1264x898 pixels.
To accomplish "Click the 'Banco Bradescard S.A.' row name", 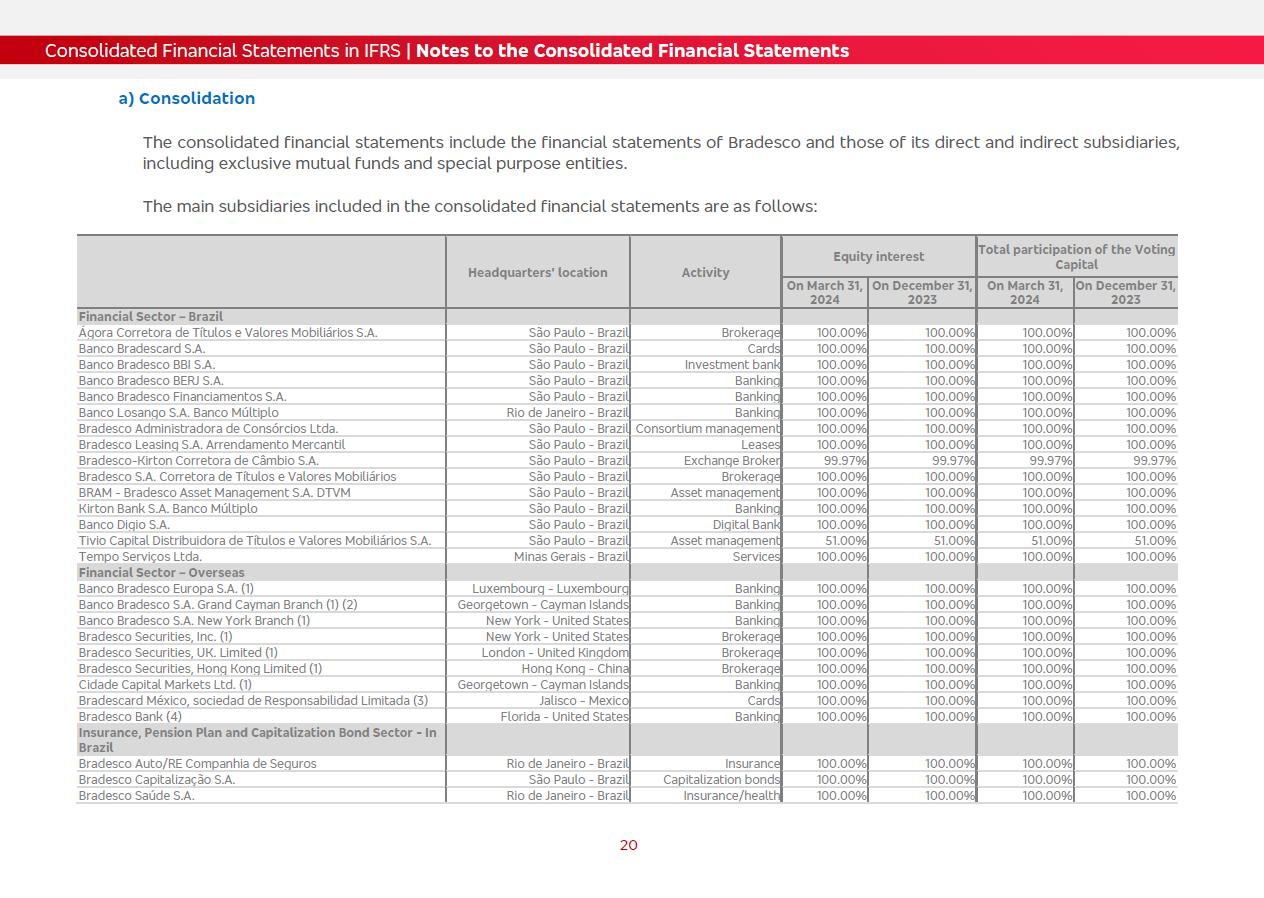I will [141, 349].
